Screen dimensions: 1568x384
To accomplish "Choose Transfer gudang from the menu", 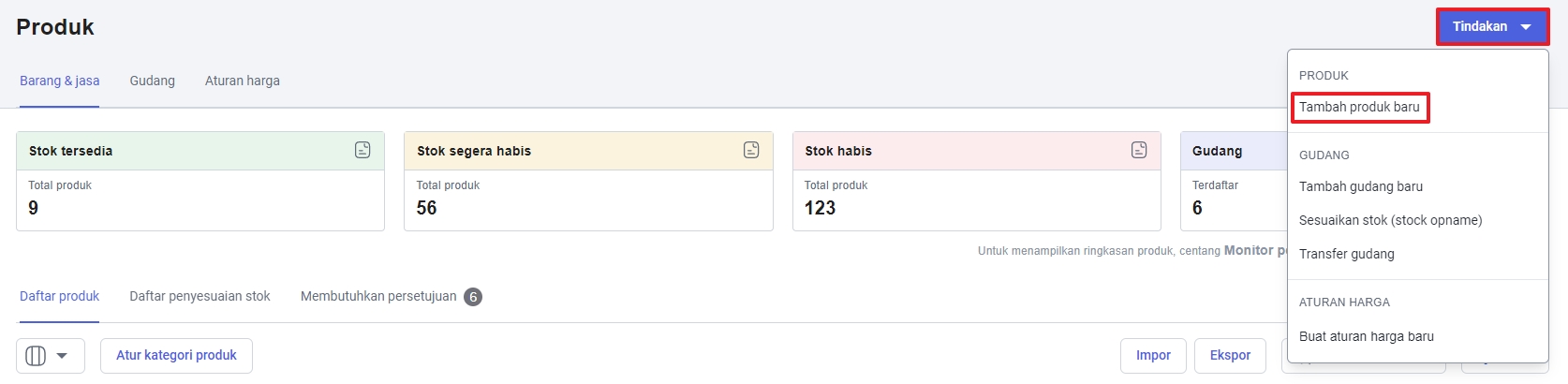I will (x=1346, y=254).
